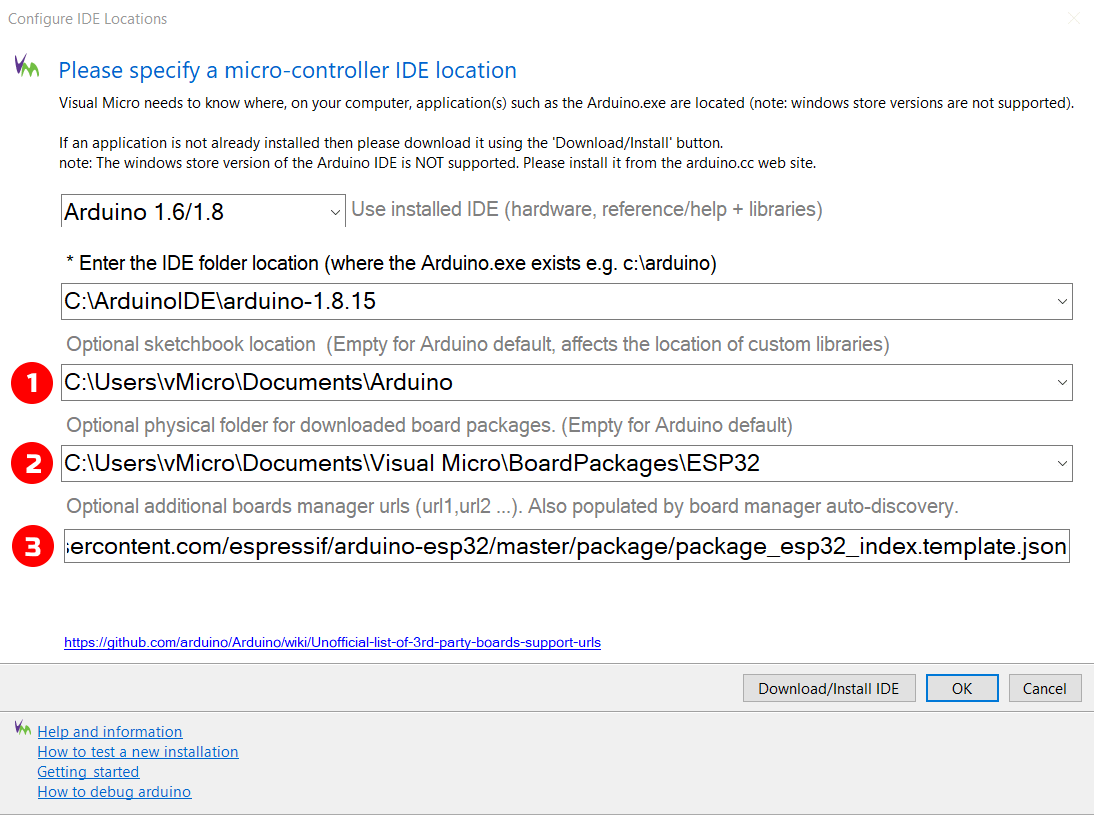Viewport: 1094px width, 815px height.
Task: Expand the IDE folder location dropdown arrow
Action: 1062,301
